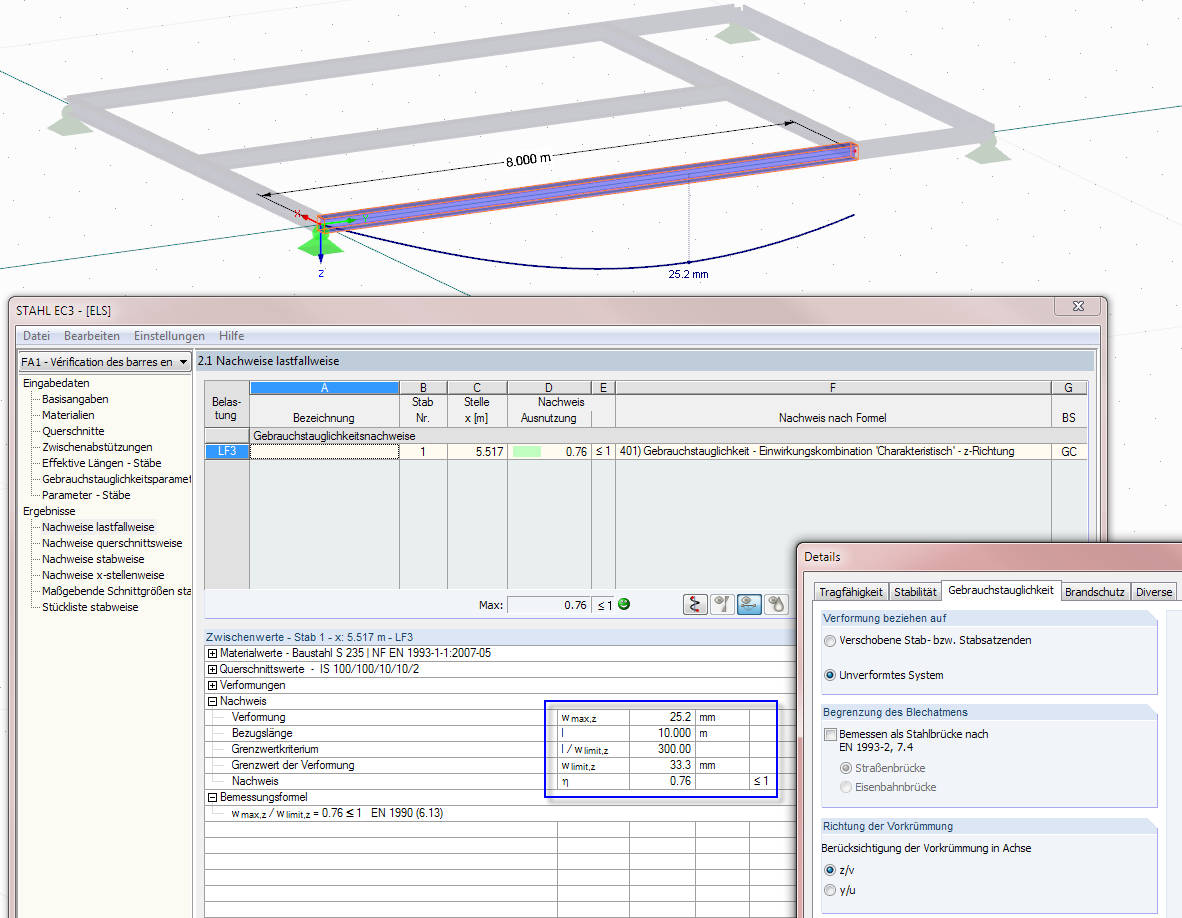Viewport: 1182px width, 918px height.
Task: Click the 25.2 mm deflection label in model
Action: click(x=688, y=274)
